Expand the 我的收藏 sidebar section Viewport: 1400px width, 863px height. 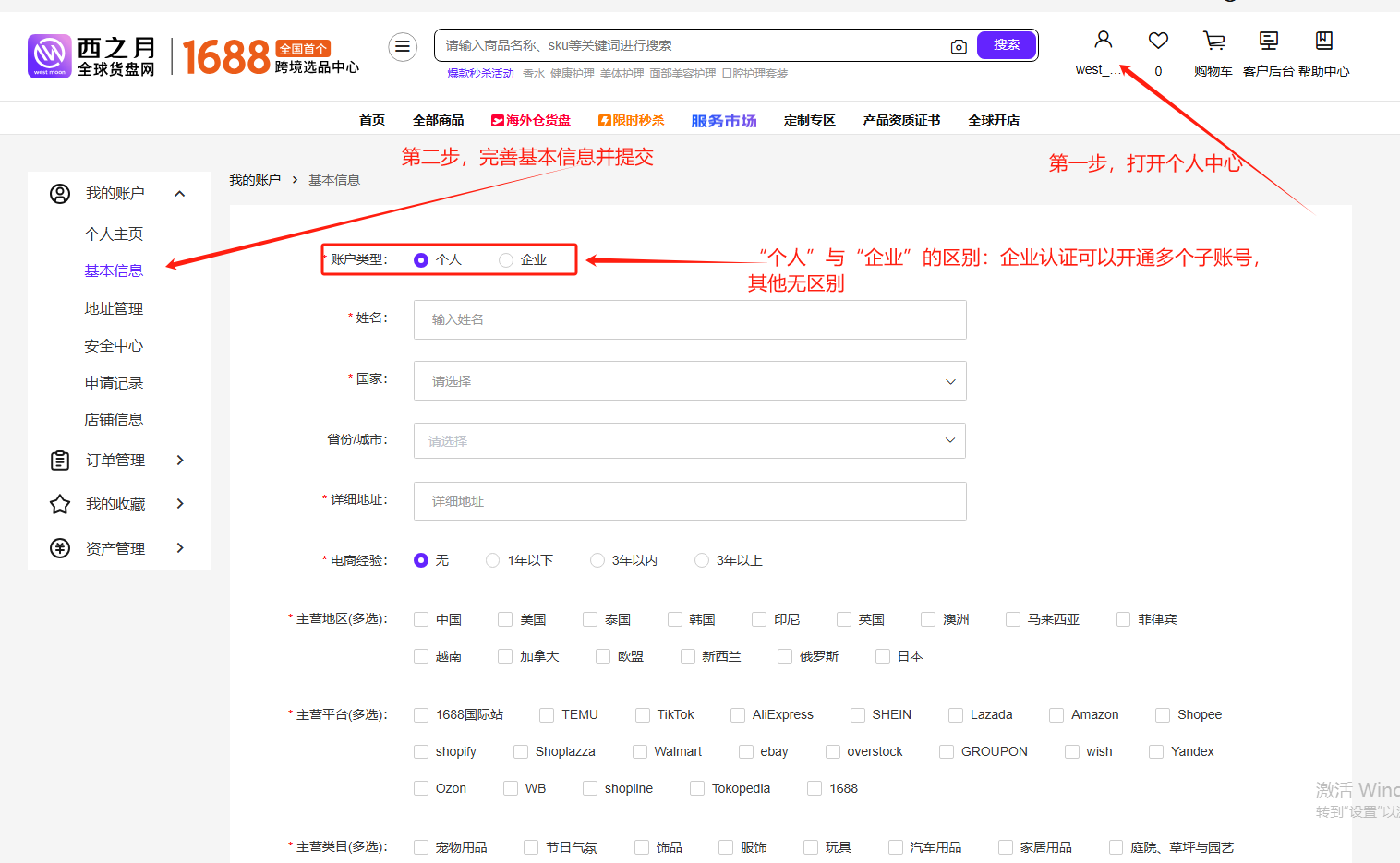180,504
